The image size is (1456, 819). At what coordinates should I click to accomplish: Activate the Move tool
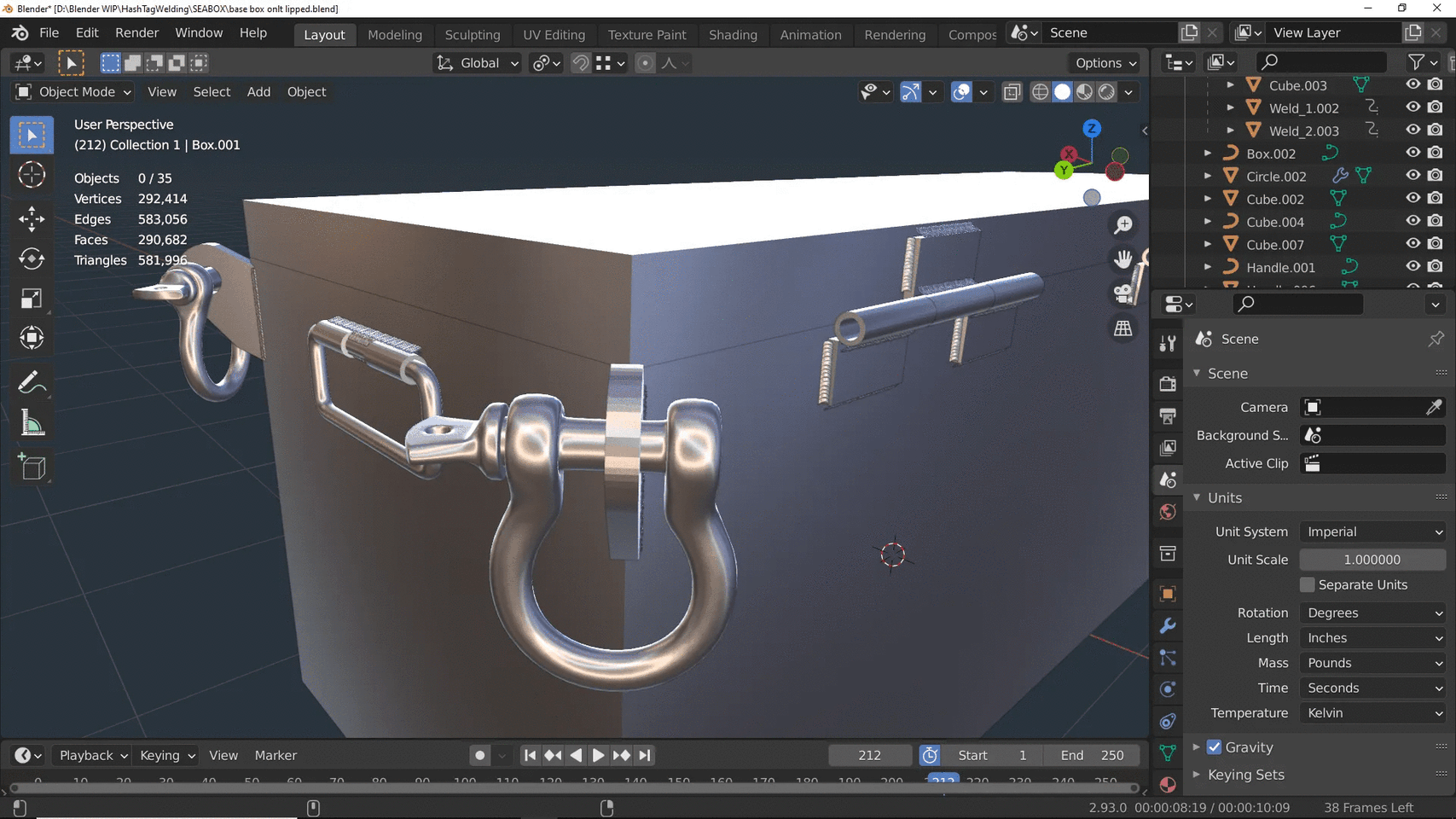coord(32,219)
